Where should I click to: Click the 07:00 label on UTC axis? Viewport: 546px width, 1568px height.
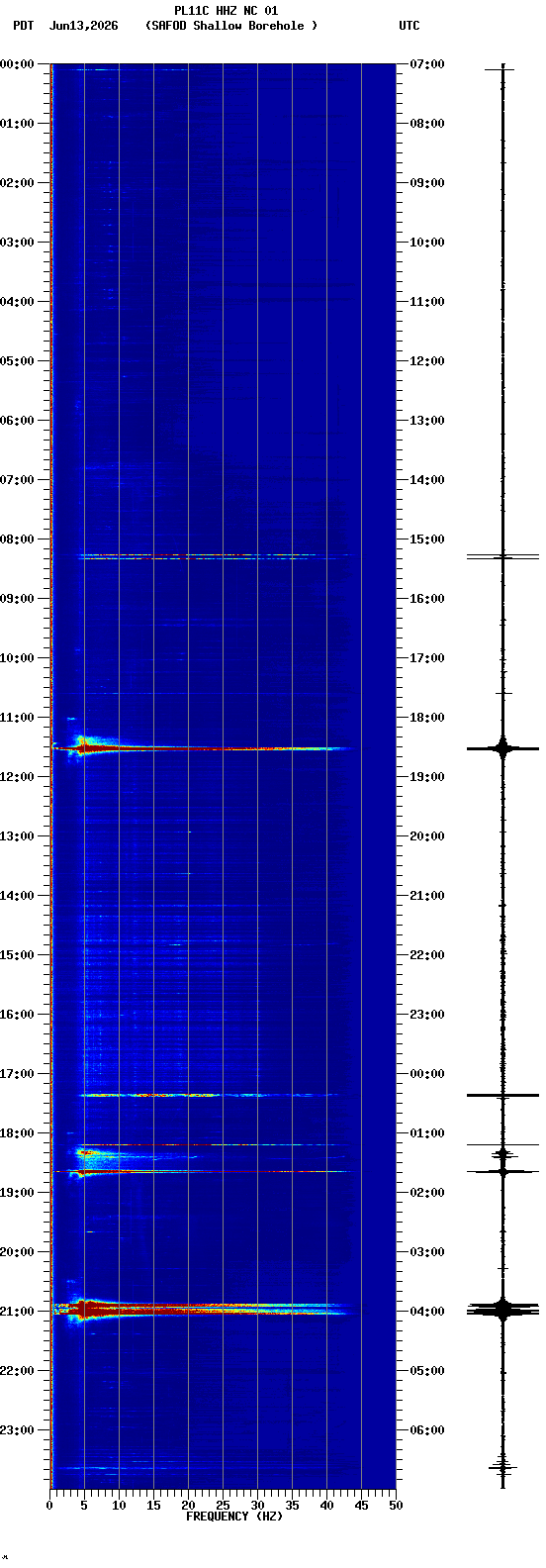(426, 64)
